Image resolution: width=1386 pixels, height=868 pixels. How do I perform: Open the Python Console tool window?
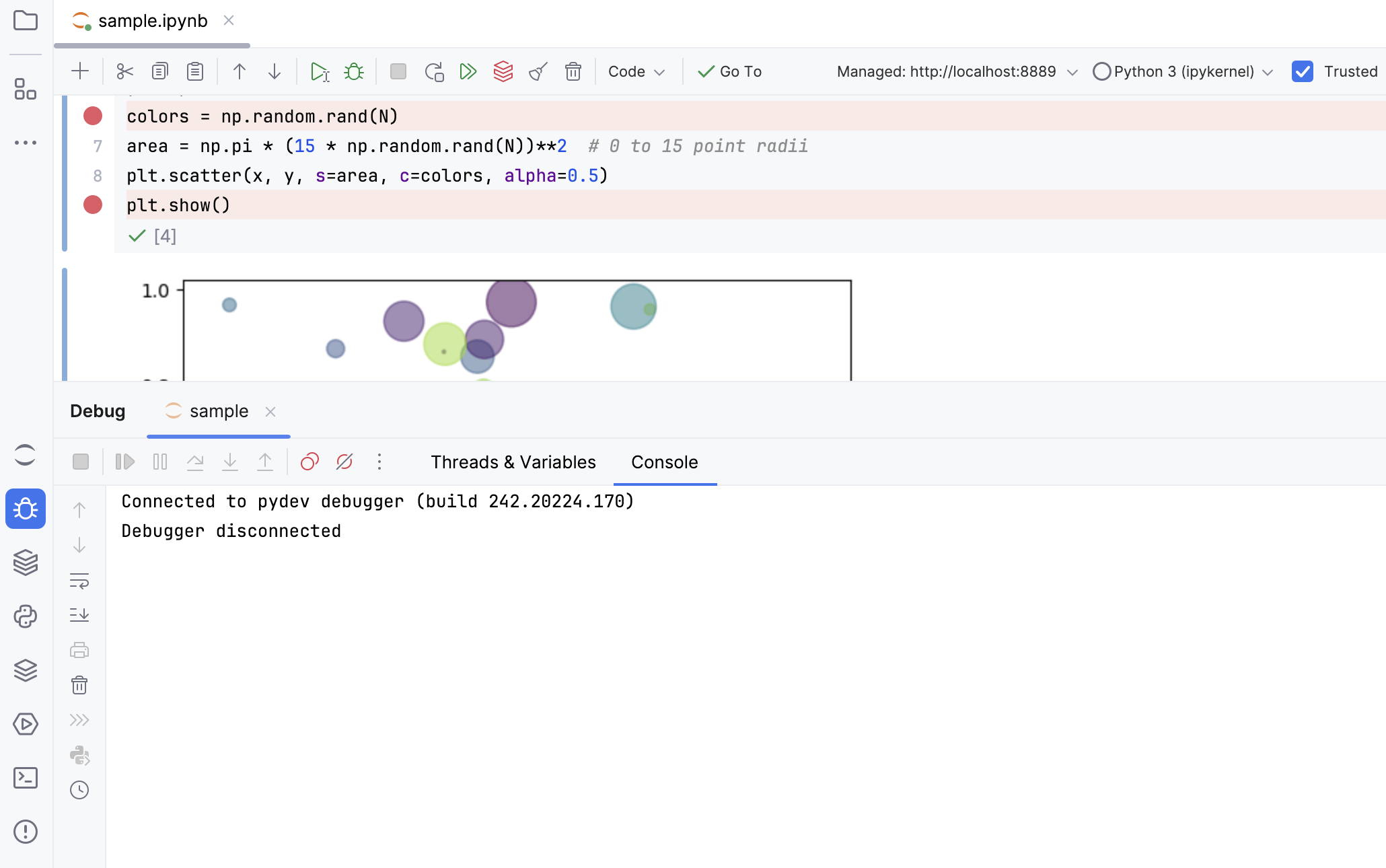[26, 616]
